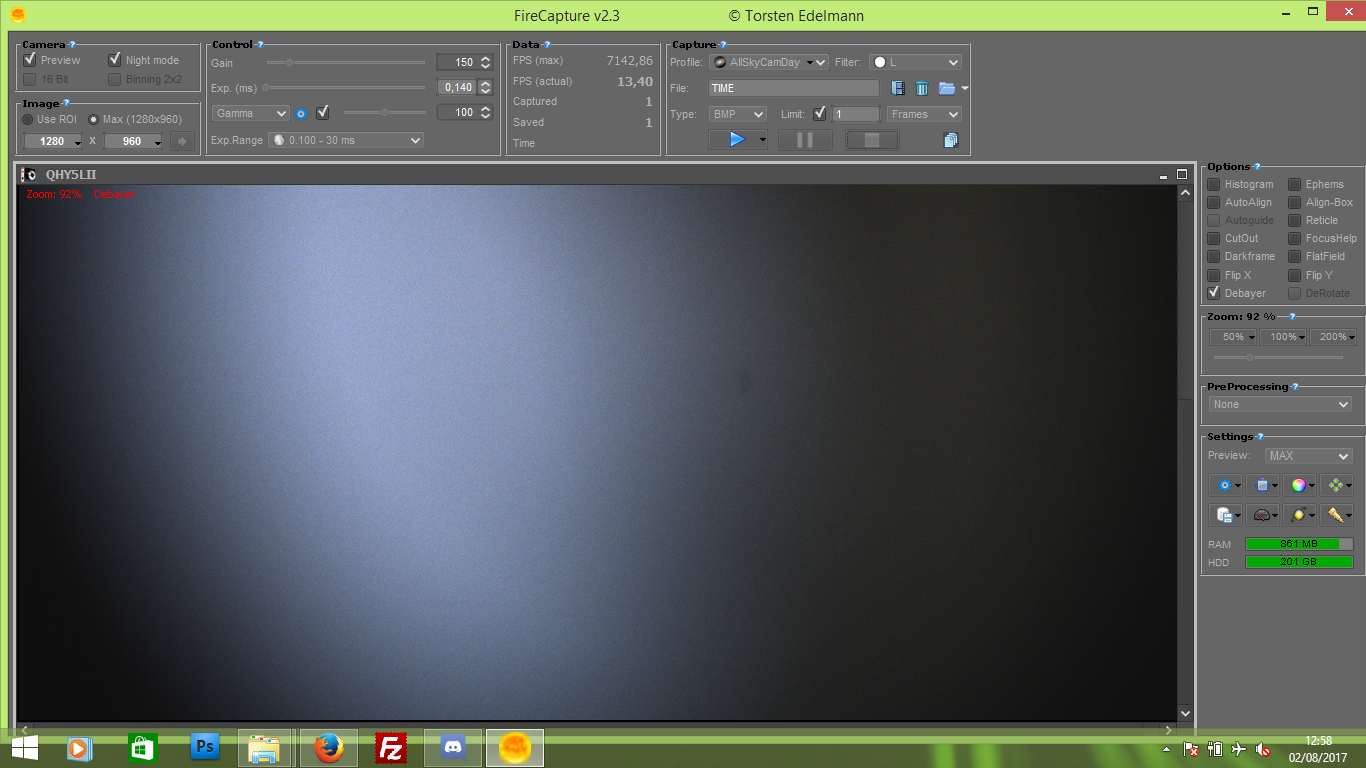1366x768 pixels.
Task: Open the speedometer gauge settings icon
Action: (1262, 515)
